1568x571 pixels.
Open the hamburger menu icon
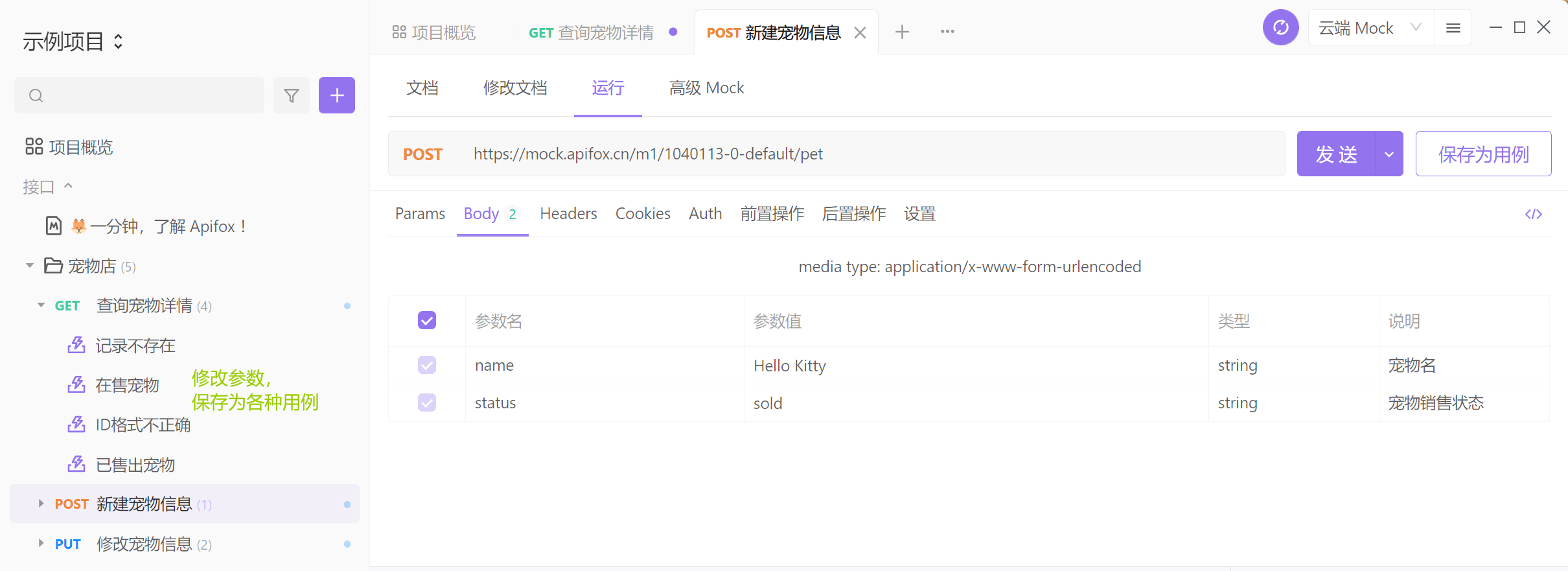click(x=1453, y=28)
